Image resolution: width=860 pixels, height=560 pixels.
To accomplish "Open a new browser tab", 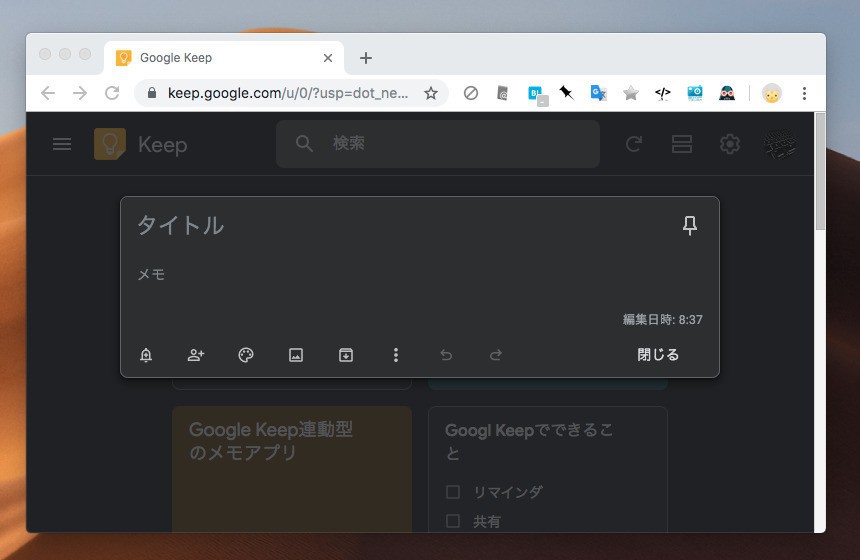I will (x=366, y=58).
